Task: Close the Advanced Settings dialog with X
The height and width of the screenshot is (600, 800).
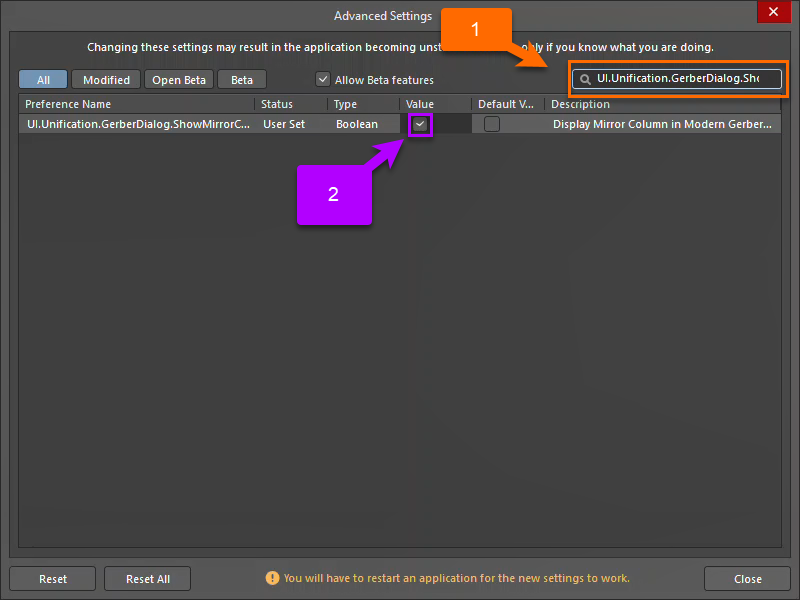Action: [x=773, y=12]
